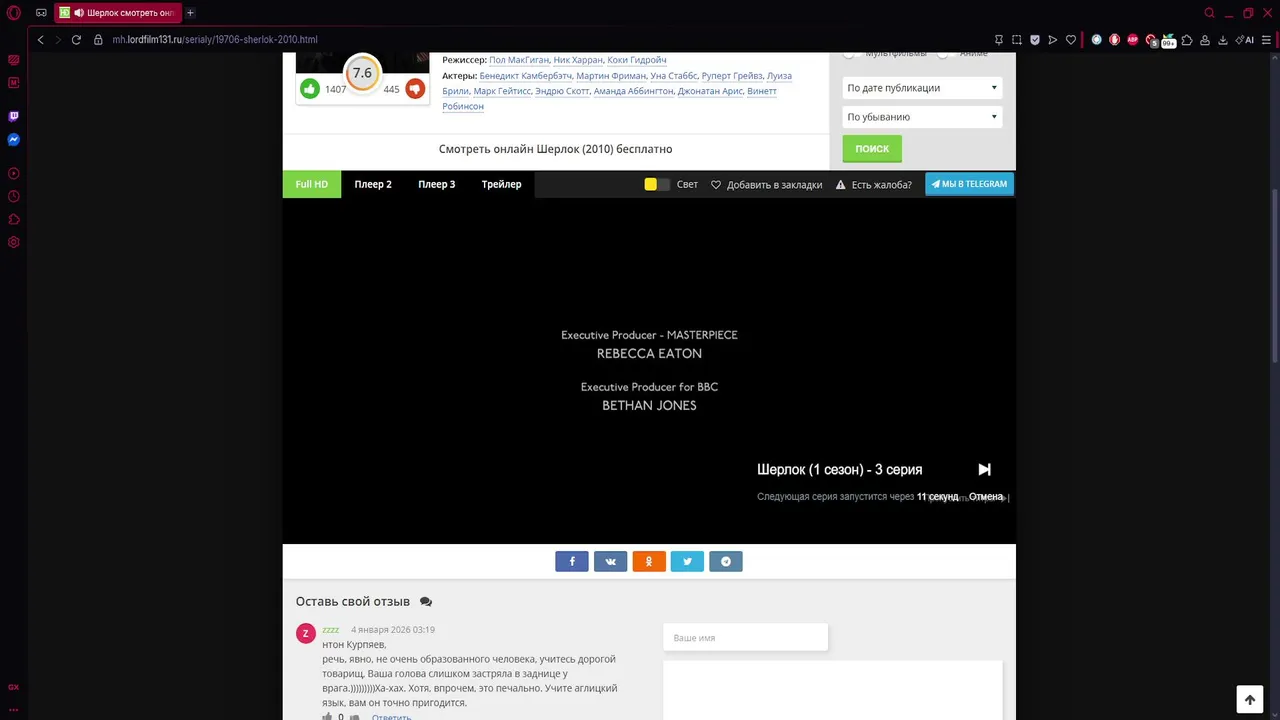Image resolution: width=1280 pixels, height=720 pixels.
Task: Add page to bookmarks heart icon
Action: click(x=1071, y=40)
